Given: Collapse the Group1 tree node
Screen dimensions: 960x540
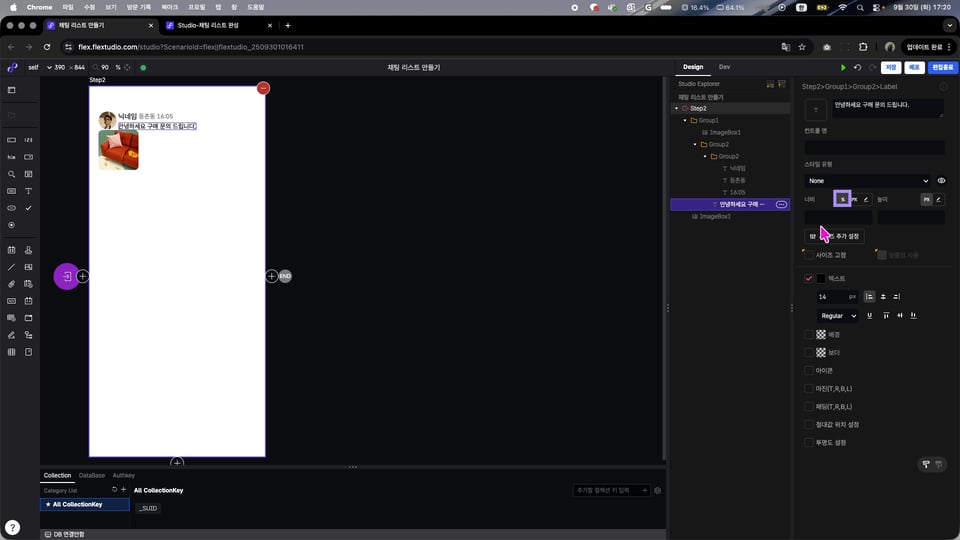Looking at the screenshot, I should (685, 120).
